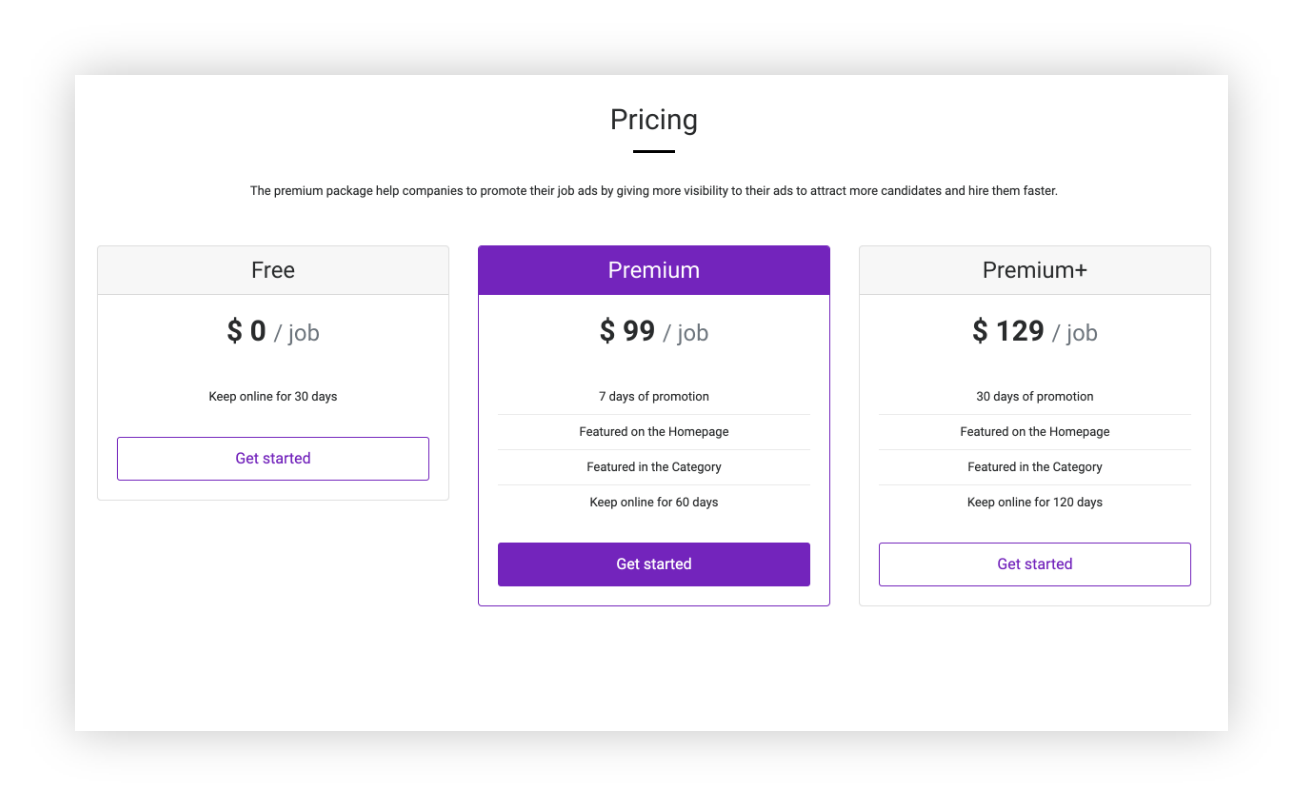The height and width of the screenshot is (806, 1303).
Task: Click the Pricing page heading
Action: pos(654,120)
